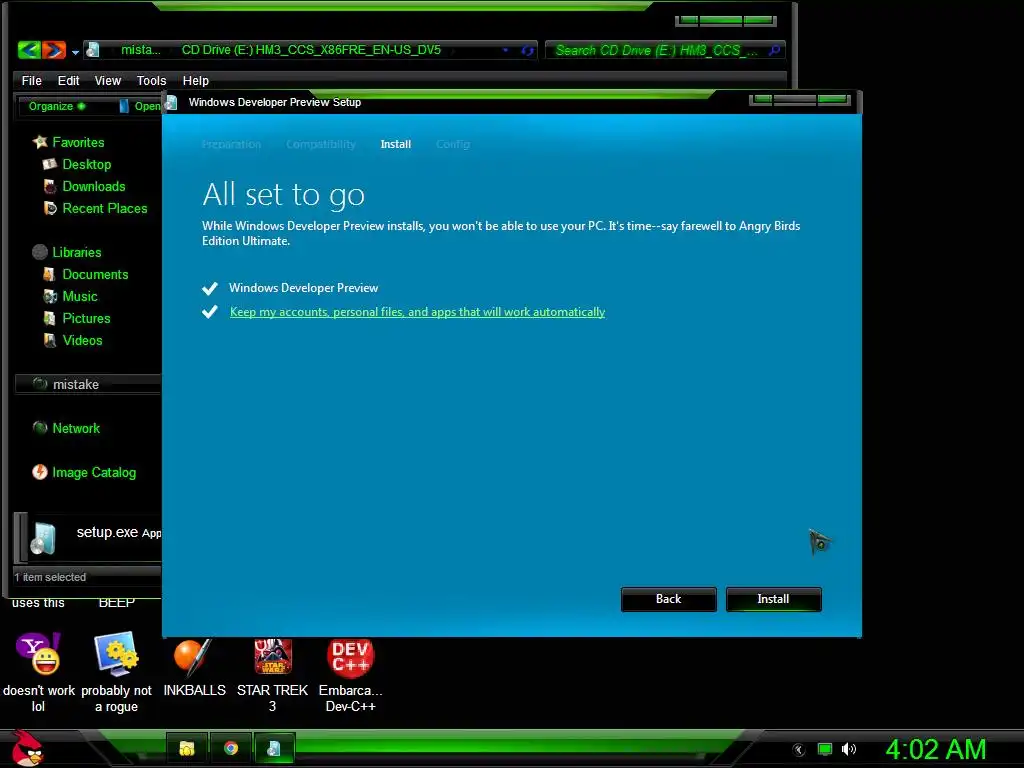Click the checkmark beside Keep my accounts
The height and width of the screenshot is (768, 1024).
[x=210, y=312]
